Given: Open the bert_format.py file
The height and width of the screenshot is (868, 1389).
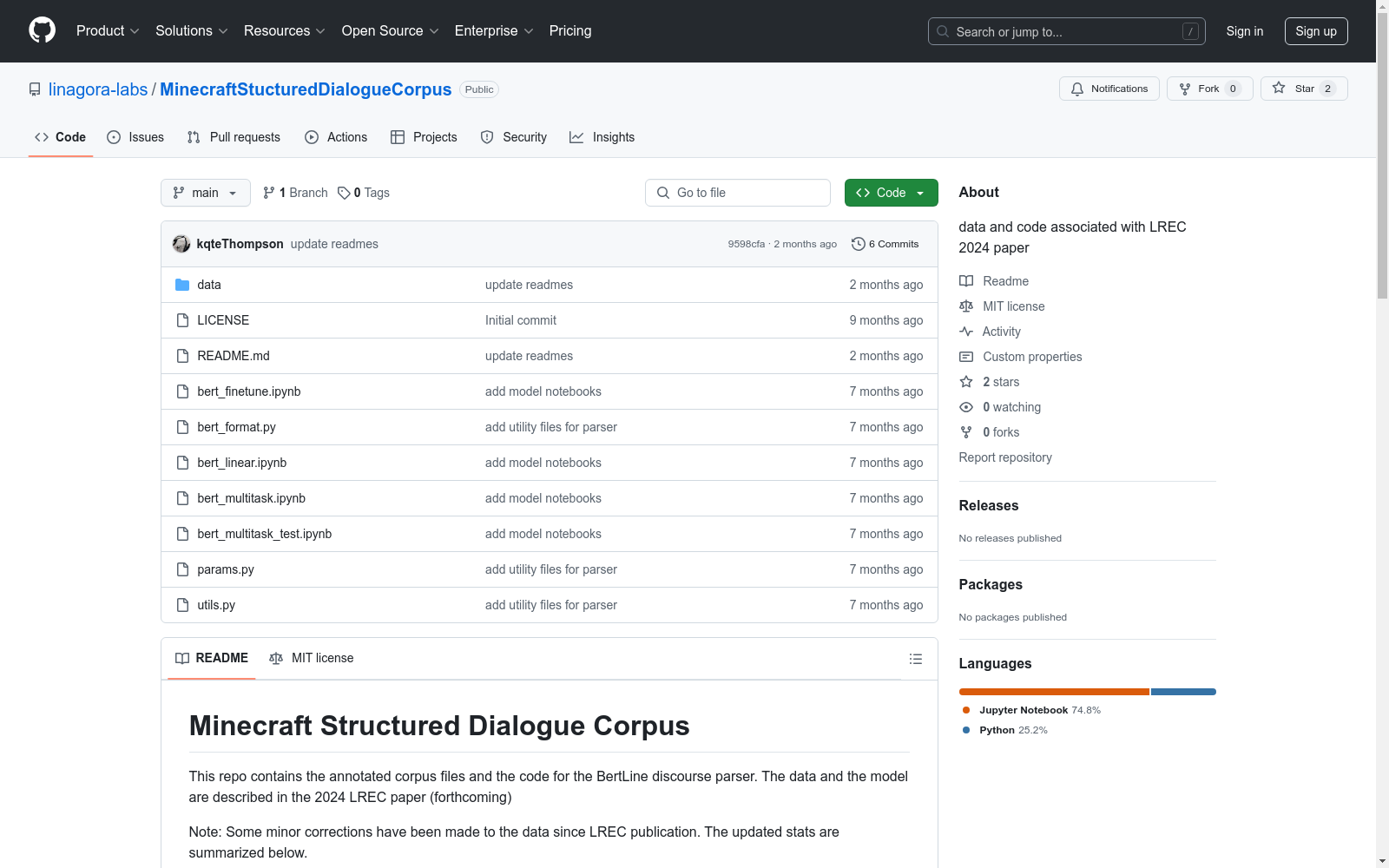Looking at the screenshot, I should click(x=236, y=427).
